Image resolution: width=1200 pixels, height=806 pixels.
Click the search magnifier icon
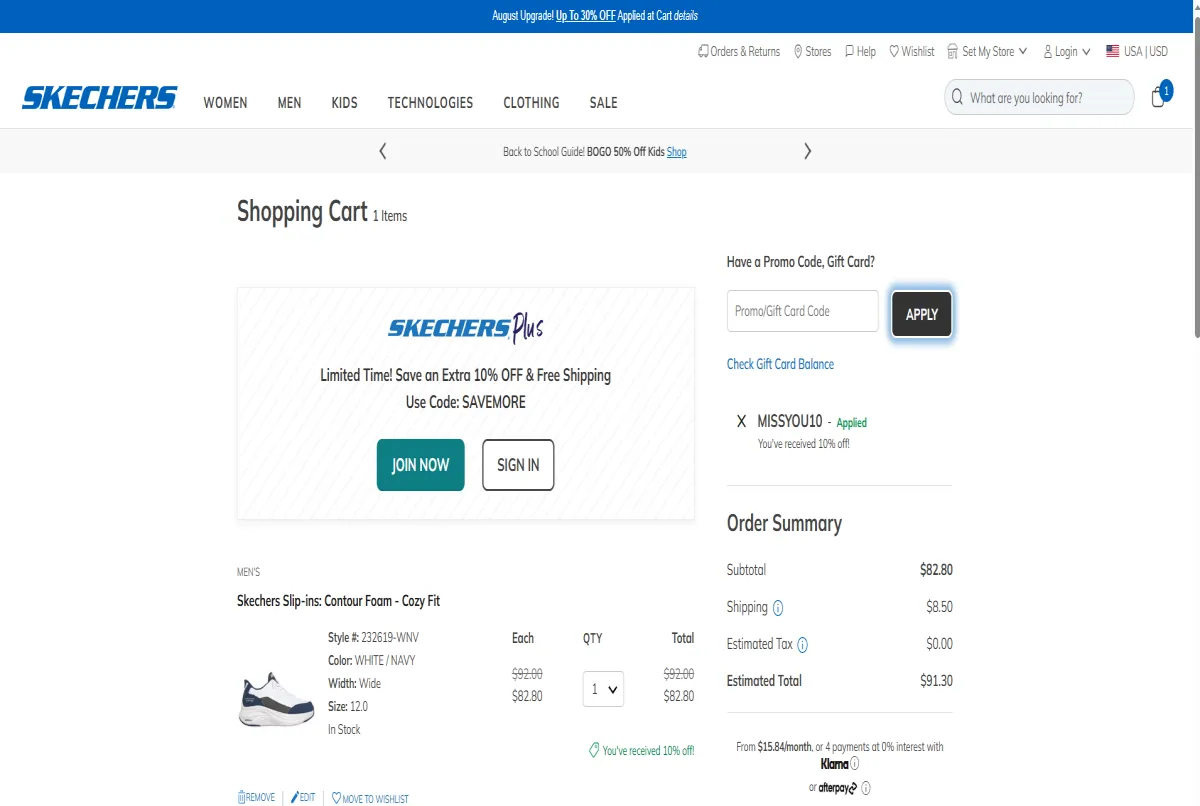955,97
